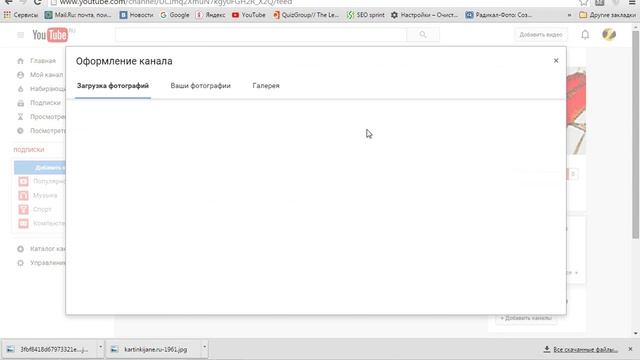Open the hamburger guide menu
This screenshot has height=360, width=640.
tap(20, 35)
